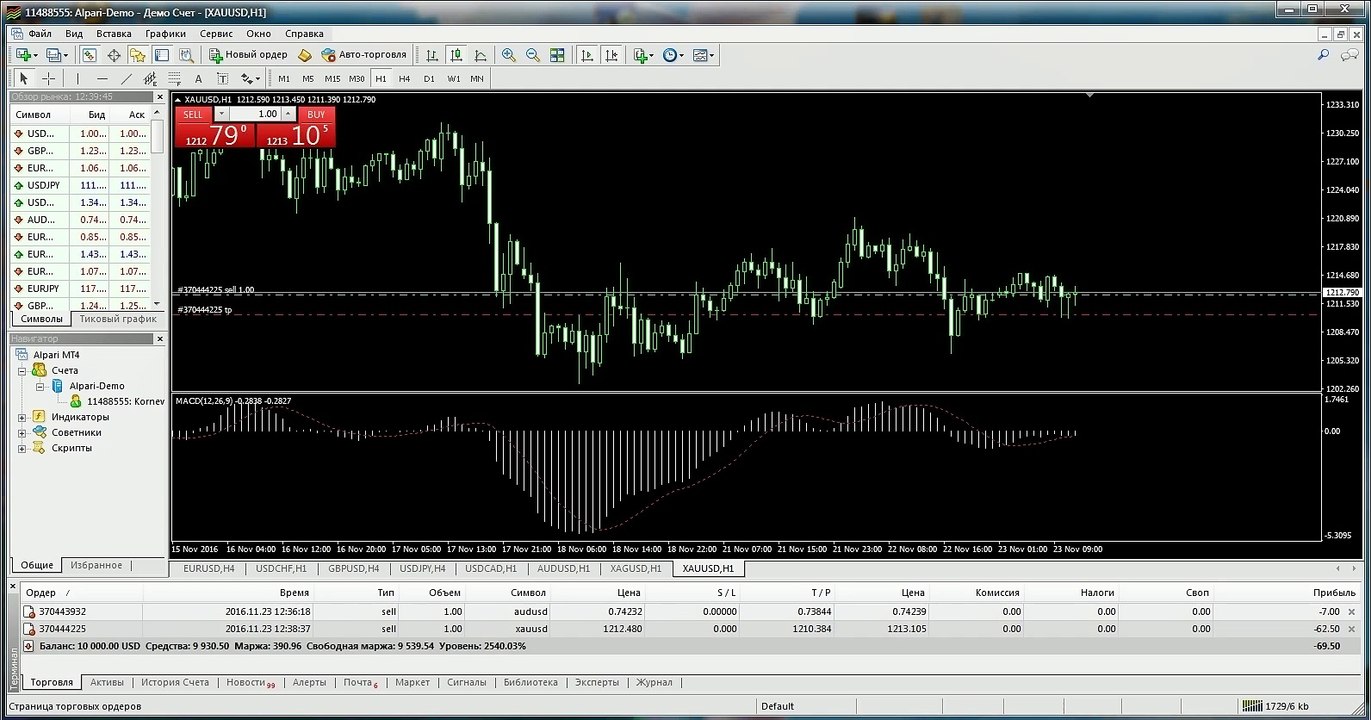Open the Сервис menu

(x=216, y=33)
